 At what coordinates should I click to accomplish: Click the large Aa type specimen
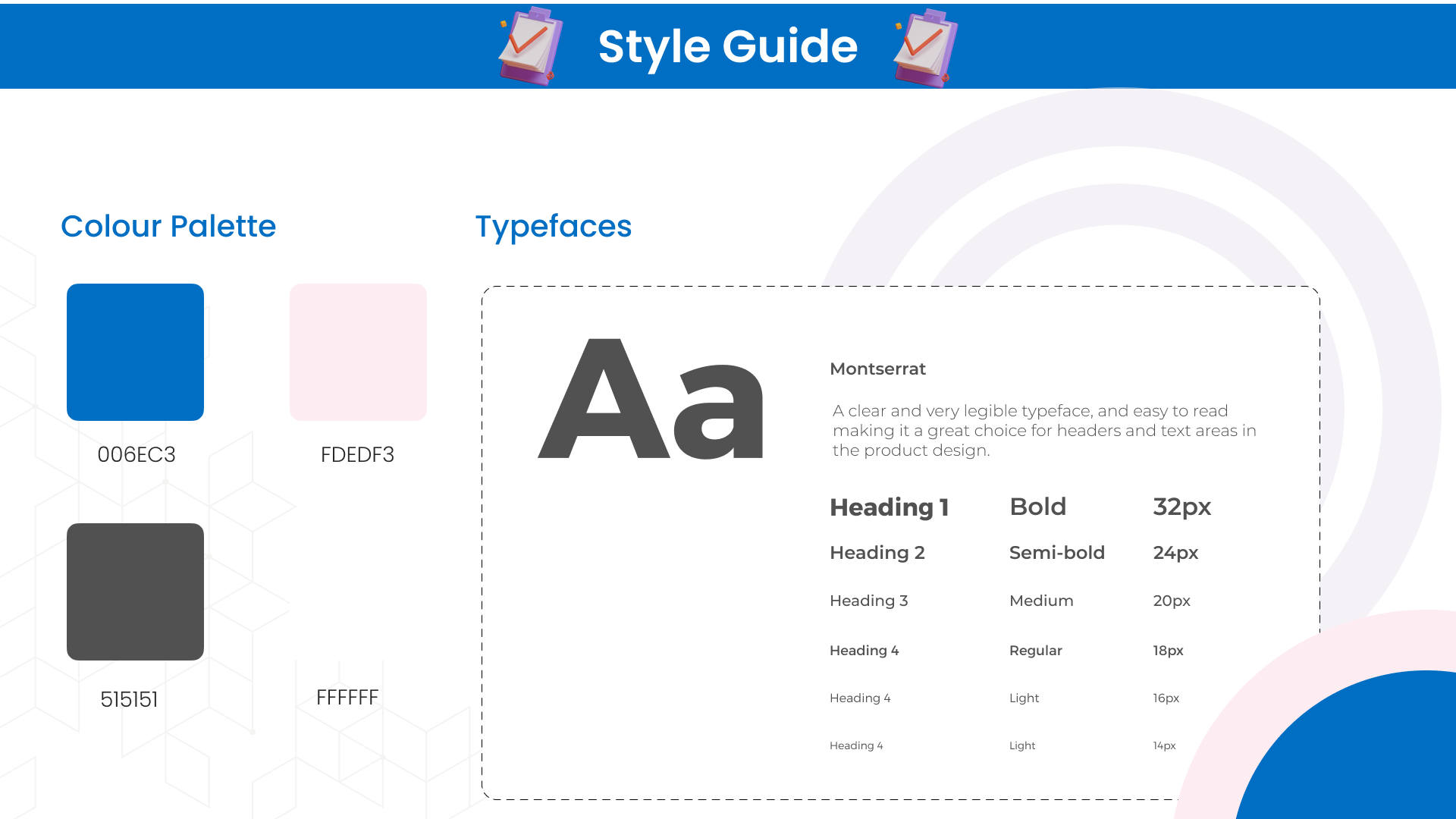tap(651, 399)
